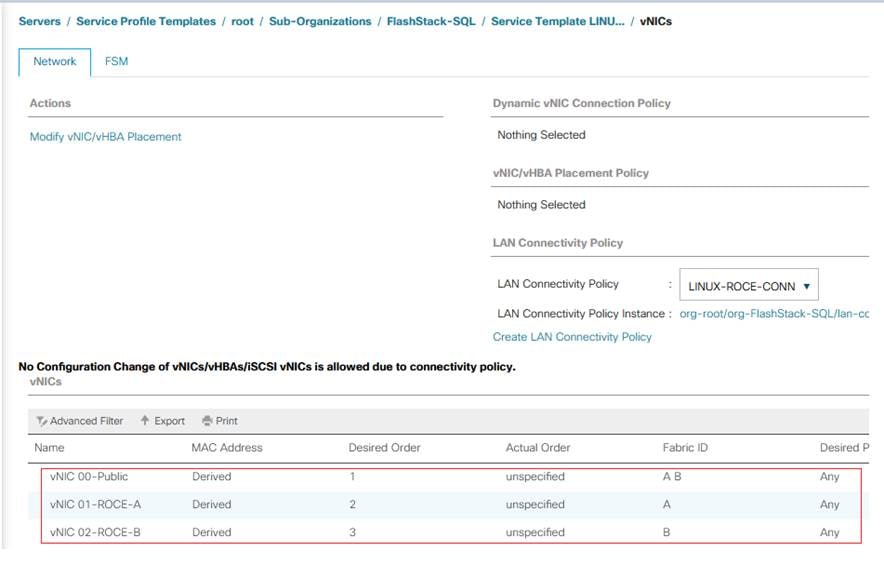This screenshot has height=565, width=884.
Task: Open the LAN Connectivity Policy Instance link
Action: (774, 314)
